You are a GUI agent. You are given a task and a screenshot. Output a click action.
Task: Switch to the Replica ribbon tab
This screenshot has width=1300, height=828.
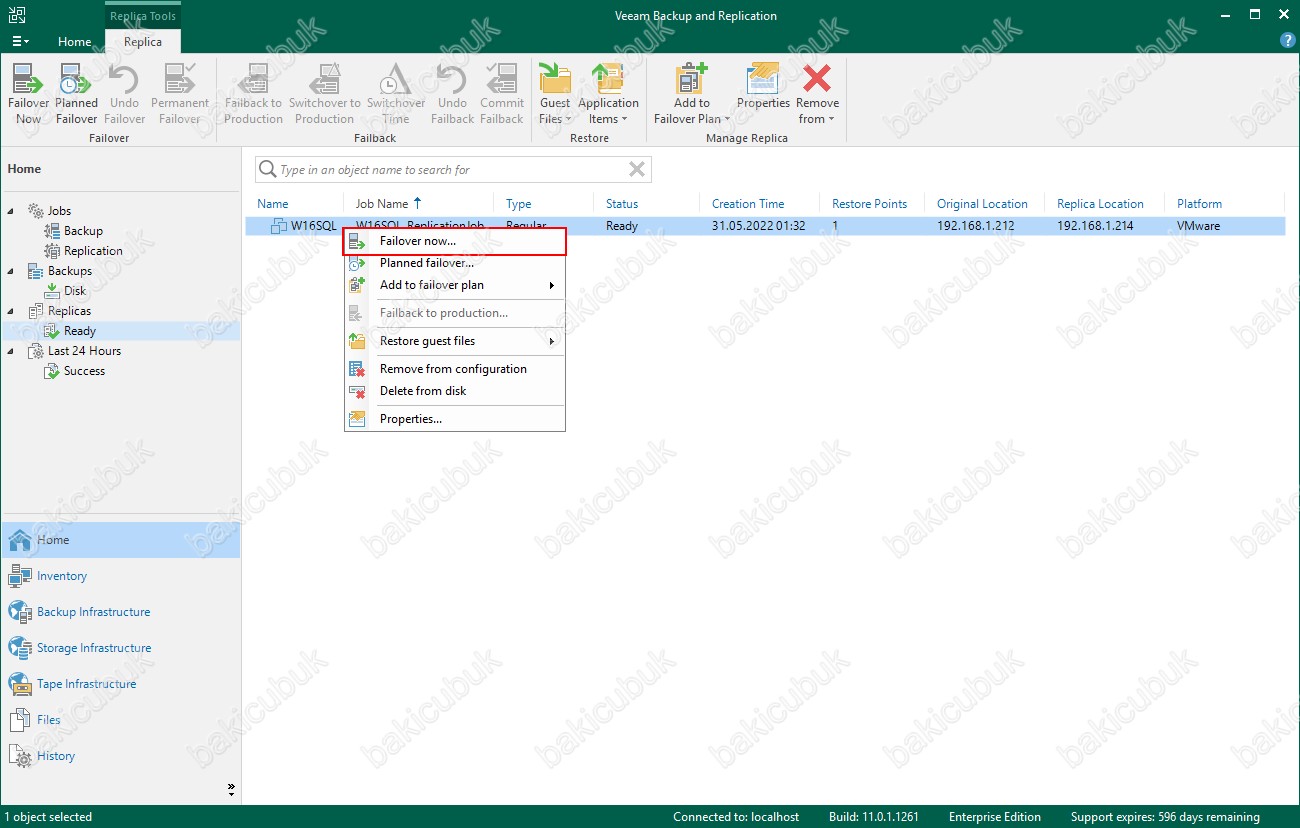143,42
